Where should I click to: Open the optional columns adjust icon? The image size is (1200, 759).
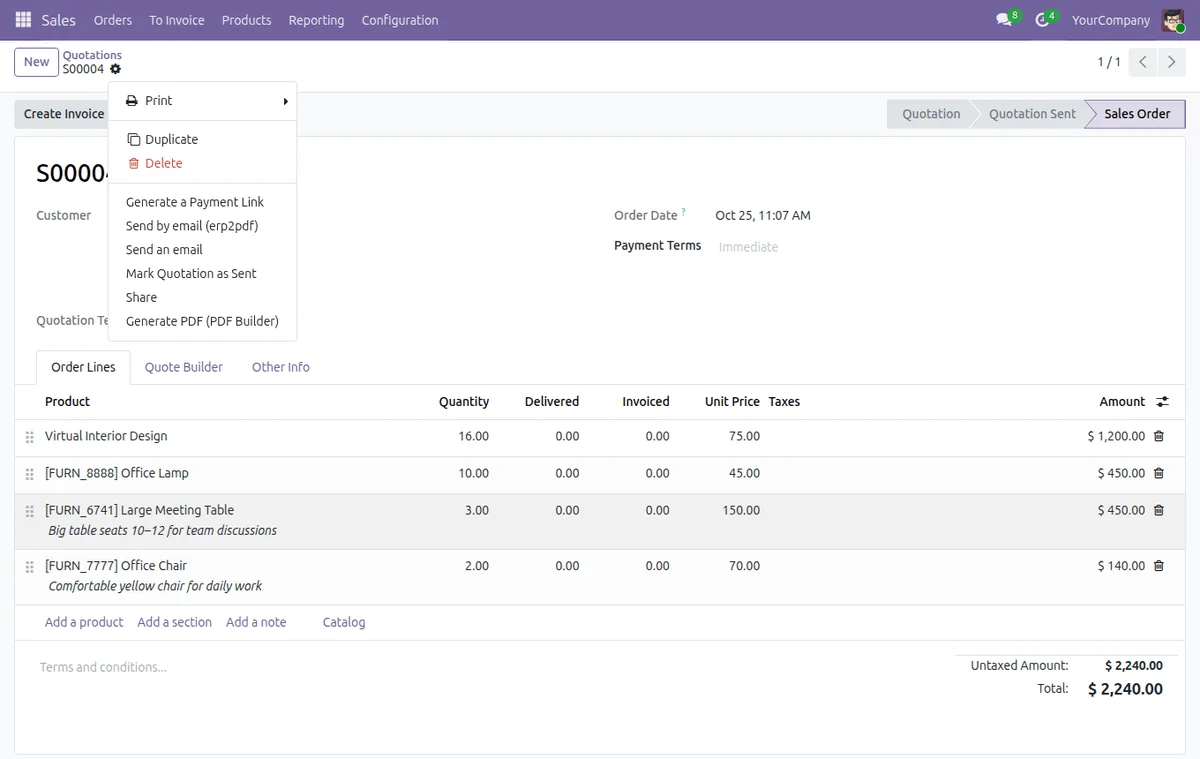click(1162, 401)
